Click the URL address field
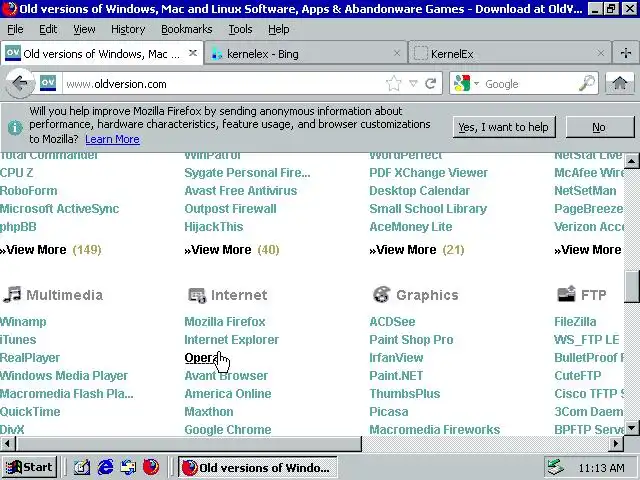Screen dimensions: 640x480 (222, 84)
